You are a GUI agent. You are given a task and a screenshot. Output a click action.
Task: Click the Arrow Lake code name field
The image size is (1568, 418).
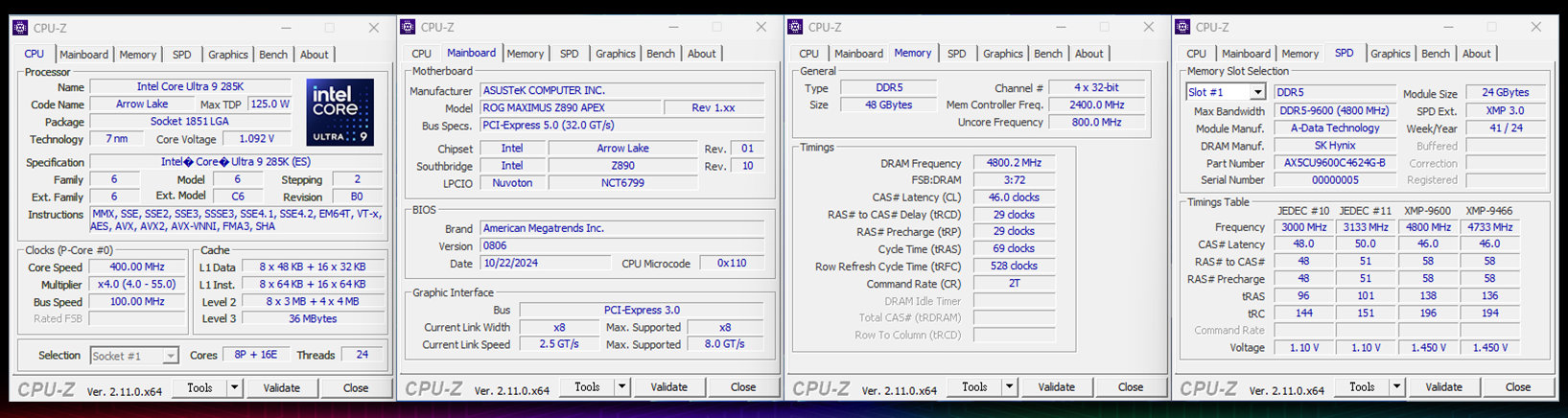pos(142,104)
